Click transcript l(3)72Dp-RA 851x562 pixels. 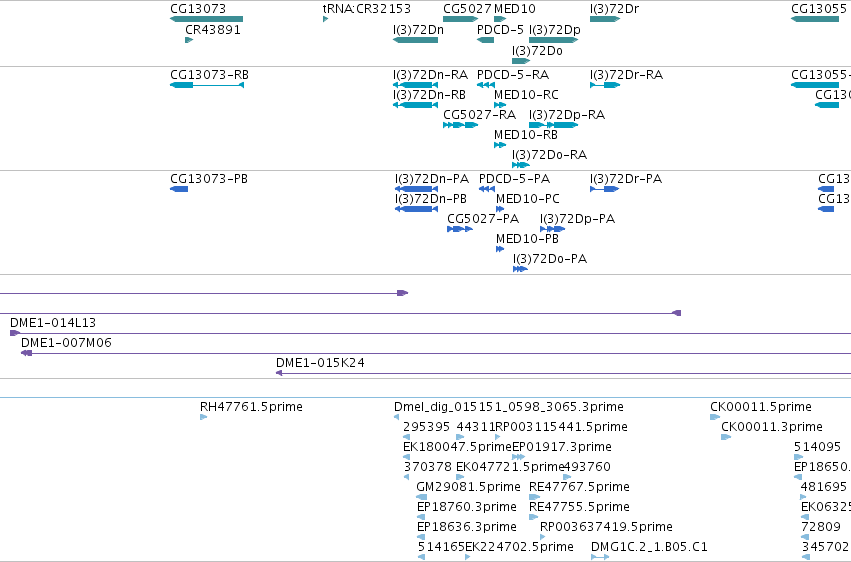(553, 125)
